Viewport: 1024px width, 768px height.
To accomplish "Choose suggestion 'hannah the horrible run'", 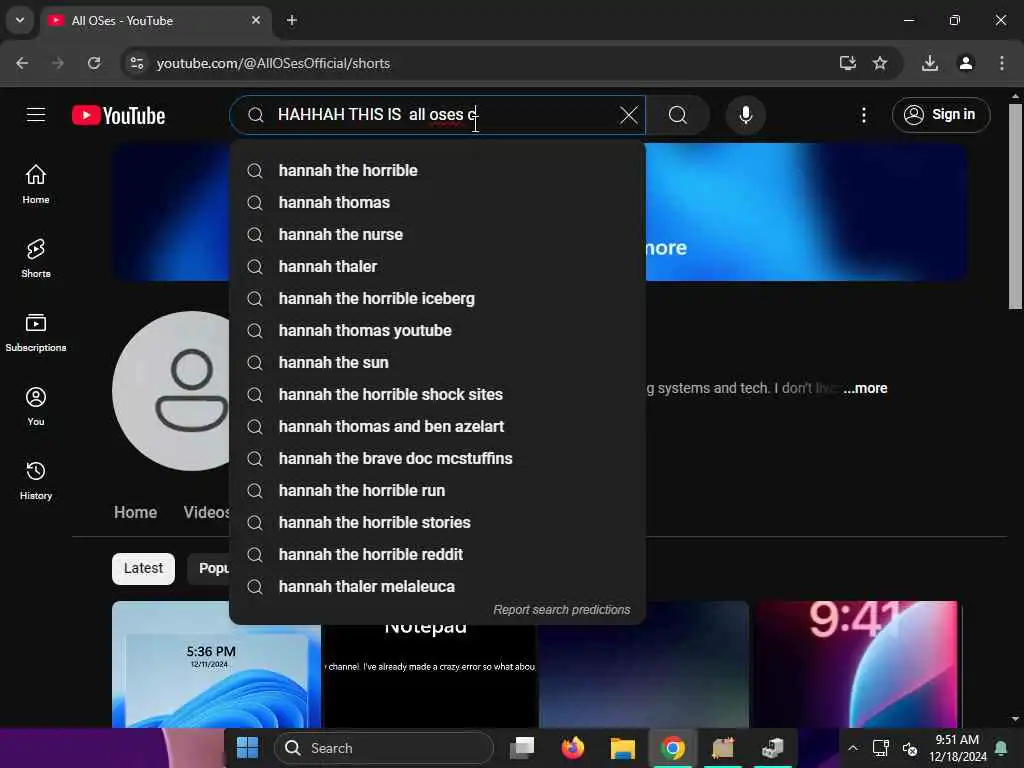I will point(438,490).
